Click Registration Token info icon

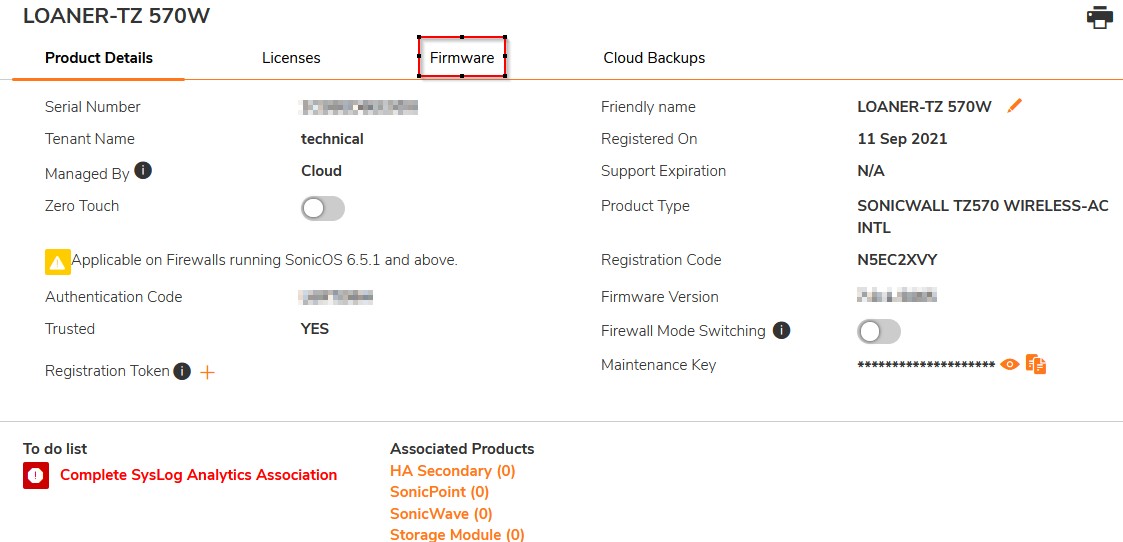(x=182, y=371)
